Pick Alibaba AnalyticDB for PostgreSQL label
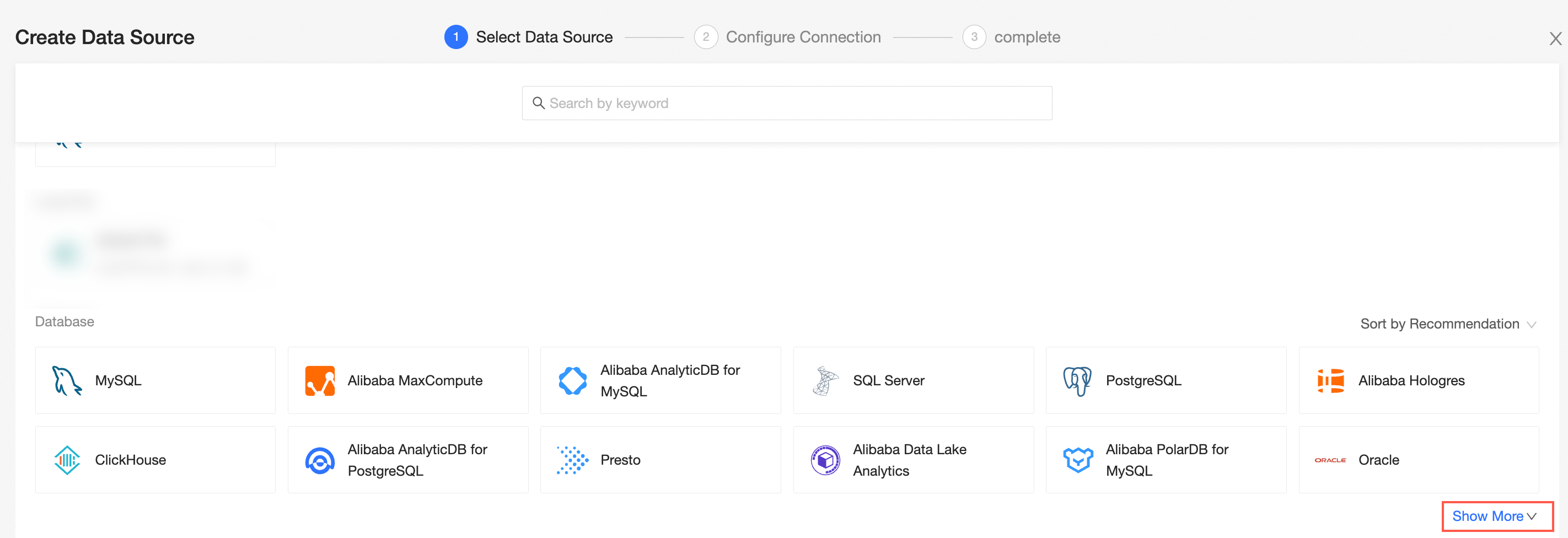1568x538 pixels. (417, 460)
